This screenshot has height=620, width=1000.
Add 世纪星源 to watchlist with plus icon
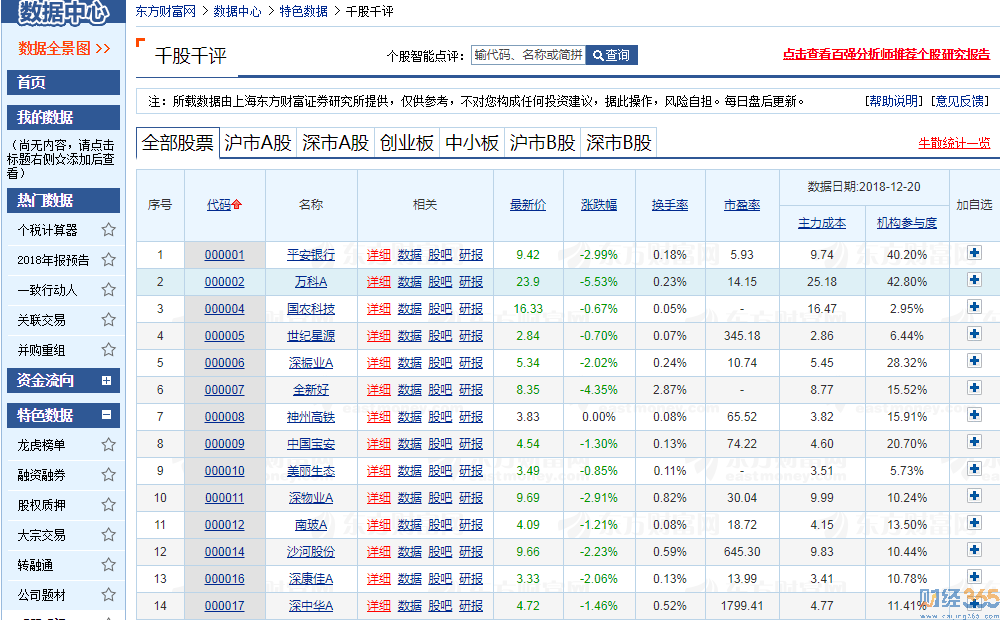pyautogui.click(x=974, y=334)
